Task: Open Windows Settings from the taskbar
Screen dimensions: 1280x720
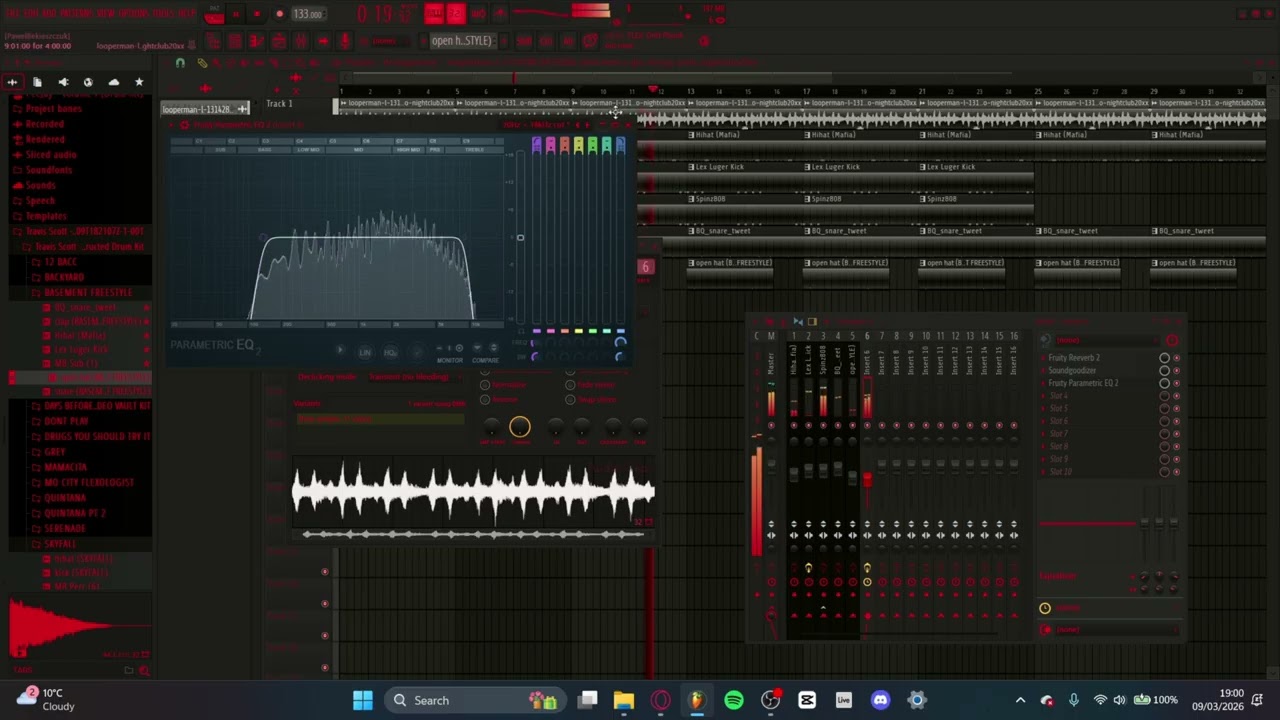Action: tap(917, 700)
